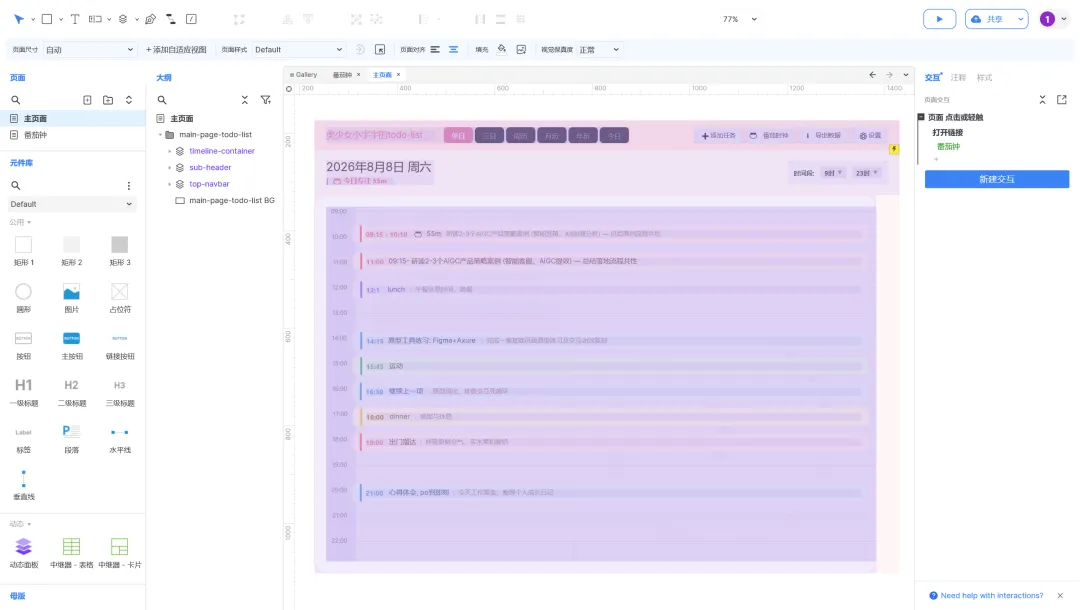The height and width of the screenshot is (610, 1080).
Task: Search the widget library magnifier icon
Action: click(16, 186)
